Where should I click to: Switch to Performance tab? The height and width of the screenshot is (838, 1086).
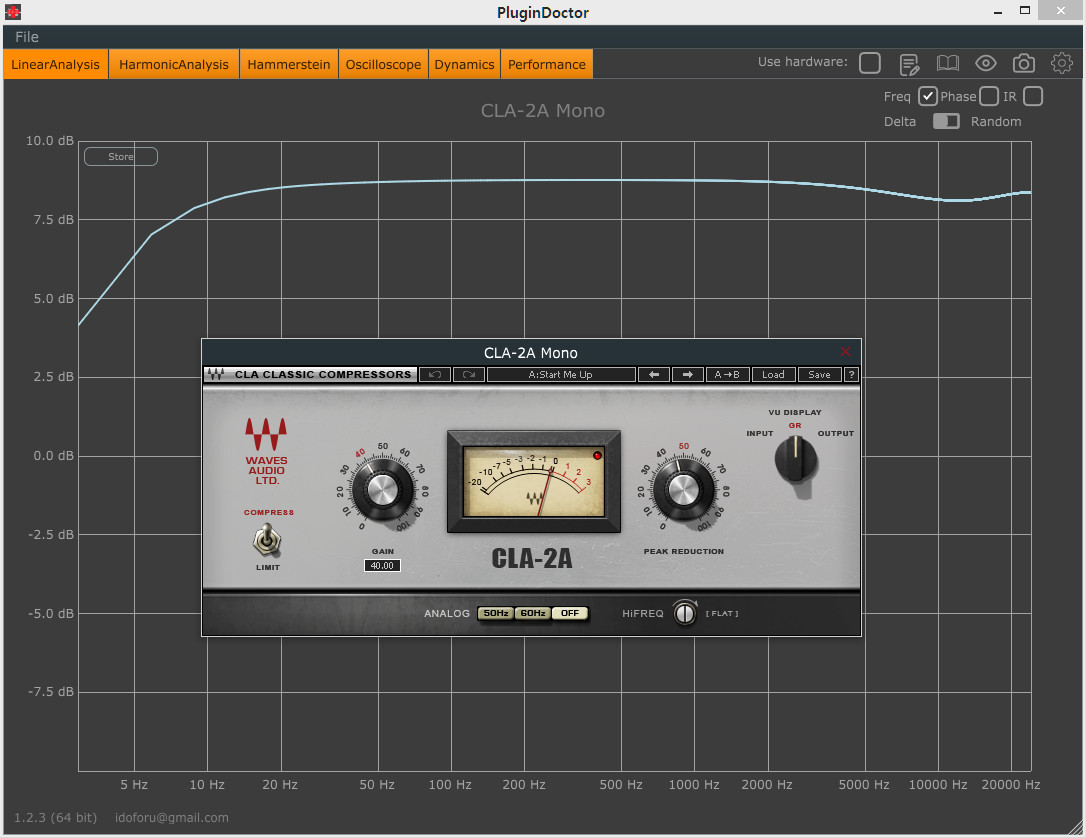coord(546,64)
